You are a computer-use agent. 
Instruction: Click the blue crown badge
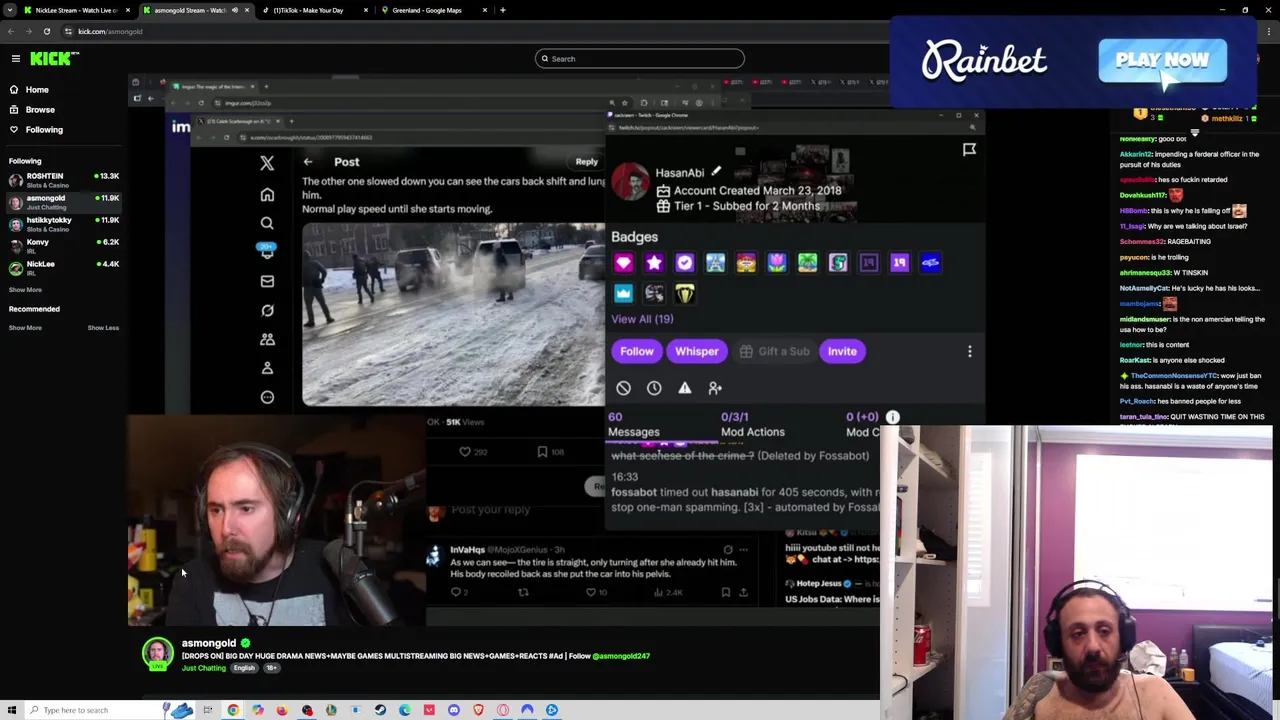pos(623,293)
